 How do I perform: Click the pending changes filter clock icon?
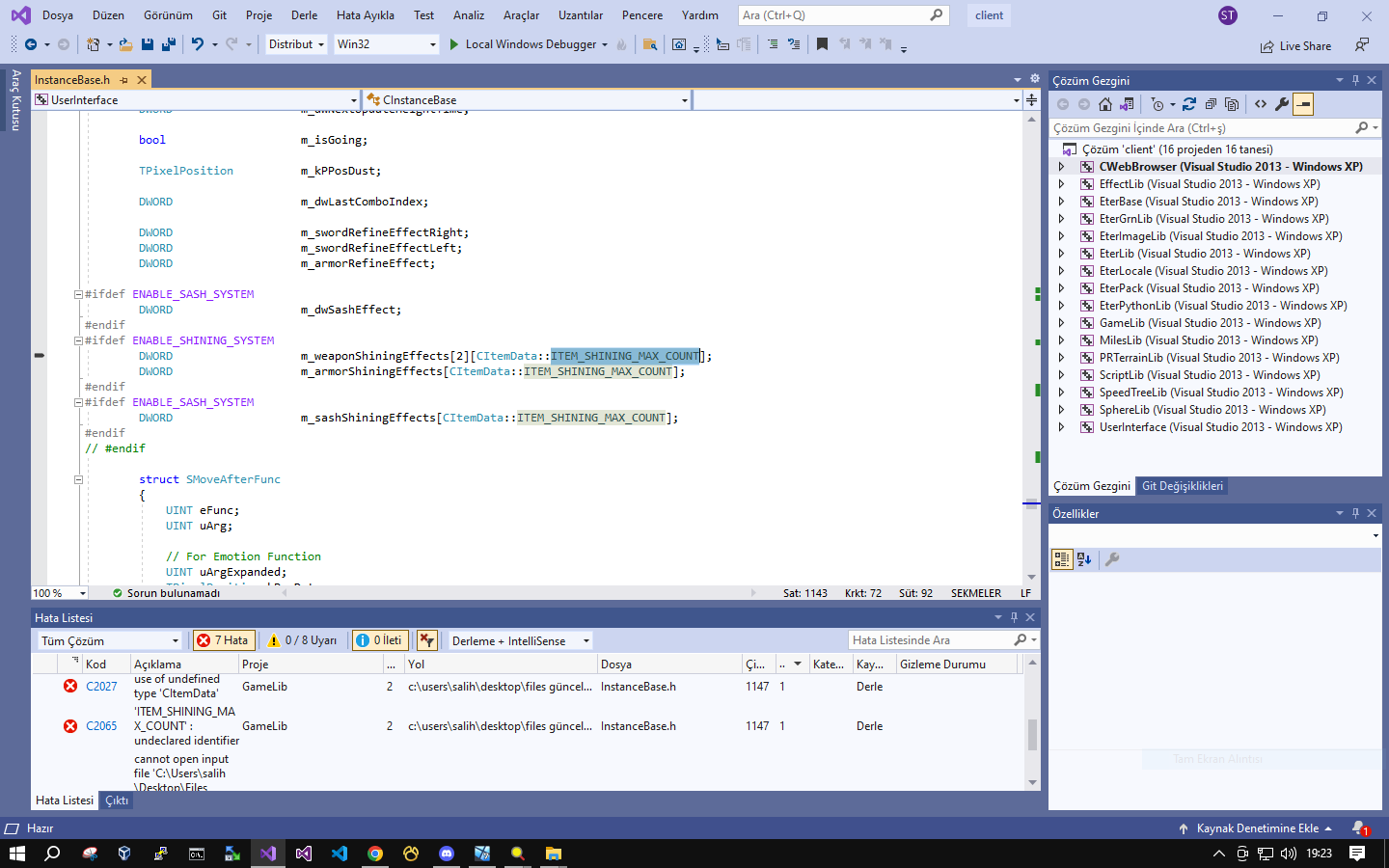(x=1157, y=104)
